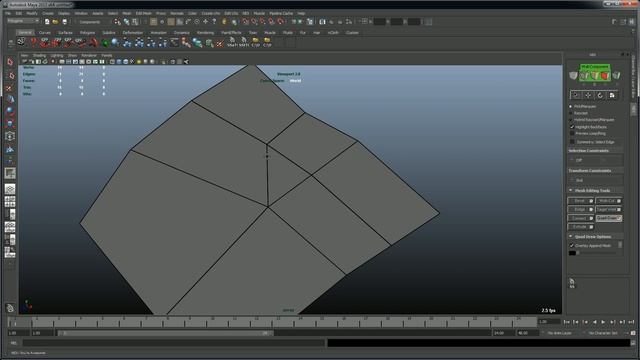Select the red face component mode icon
Screen dimensions: 640x360
click(x=604, y=76)
